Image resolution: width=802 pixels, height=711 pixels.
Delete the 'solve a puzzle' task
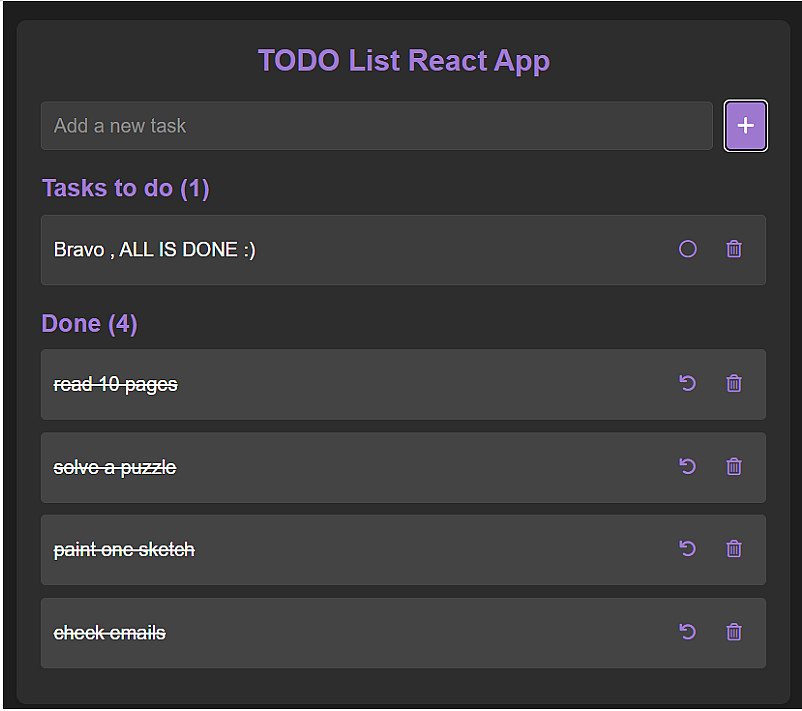[734, 466]
